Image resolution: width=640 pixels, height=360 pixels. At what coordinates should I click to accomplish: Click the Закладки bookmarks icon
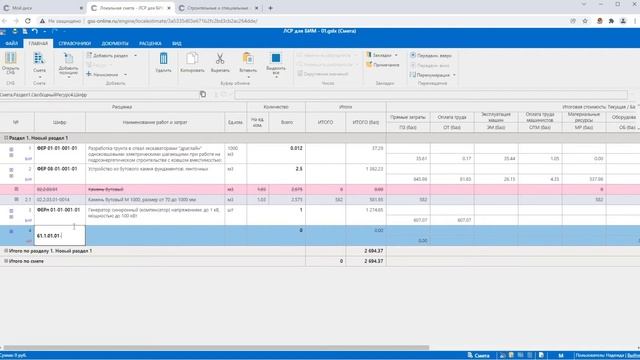tap(369, 55)
